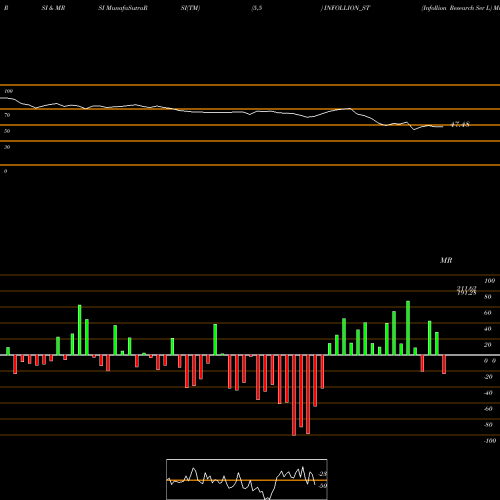Click the 'SI & MR' header text

(53, 8)
